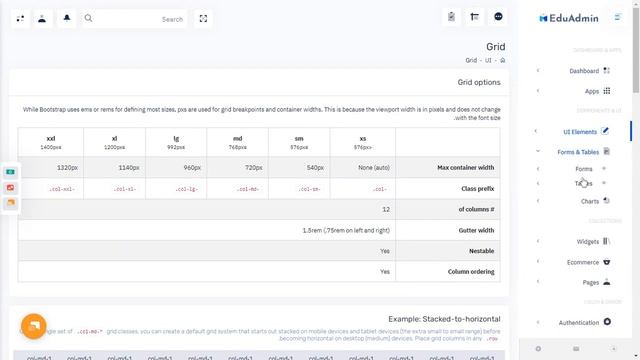Click the Example: Stacked-to-horizontal heading
Screen dimensions: 640x360
(x=444, y=319)
